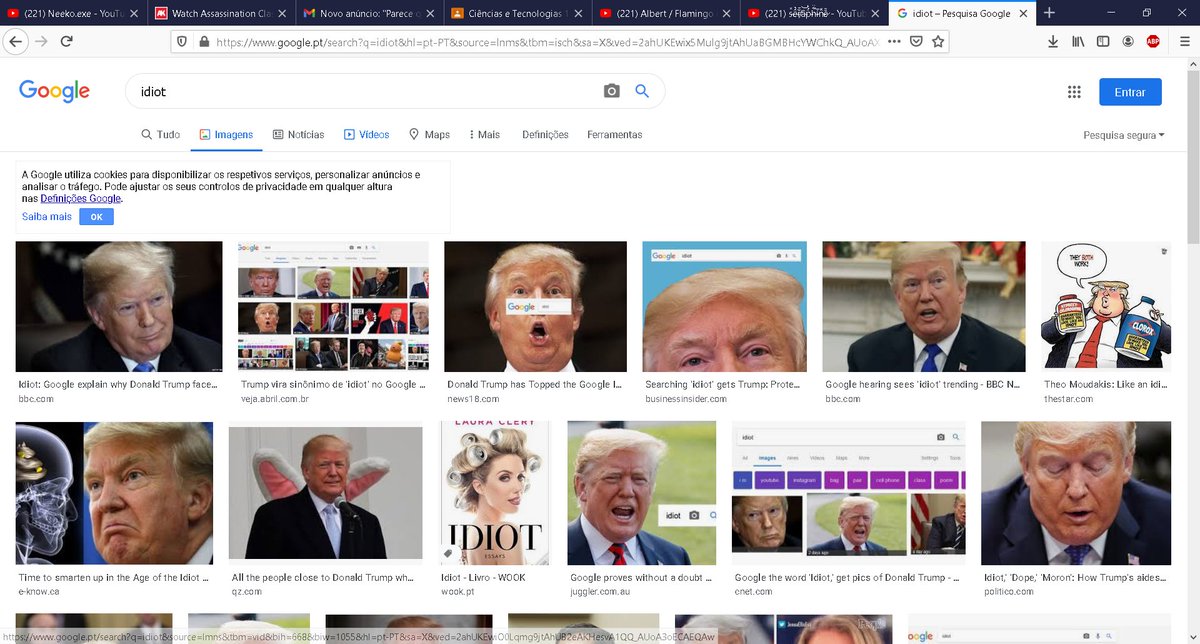Screen dimensions: 1200x644
Task: Select the Notícias search category
Action: coord(298,134)
